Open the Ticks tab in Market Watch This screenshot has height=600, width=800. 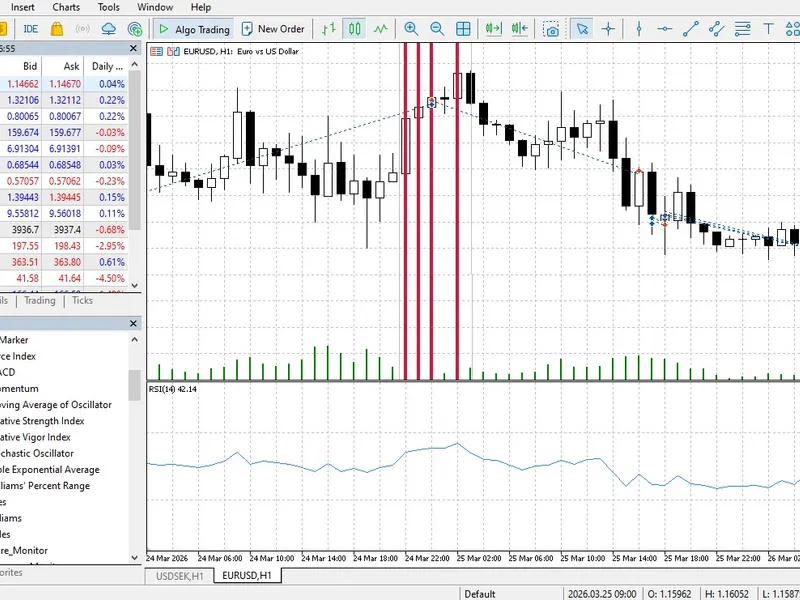point(82,301)
